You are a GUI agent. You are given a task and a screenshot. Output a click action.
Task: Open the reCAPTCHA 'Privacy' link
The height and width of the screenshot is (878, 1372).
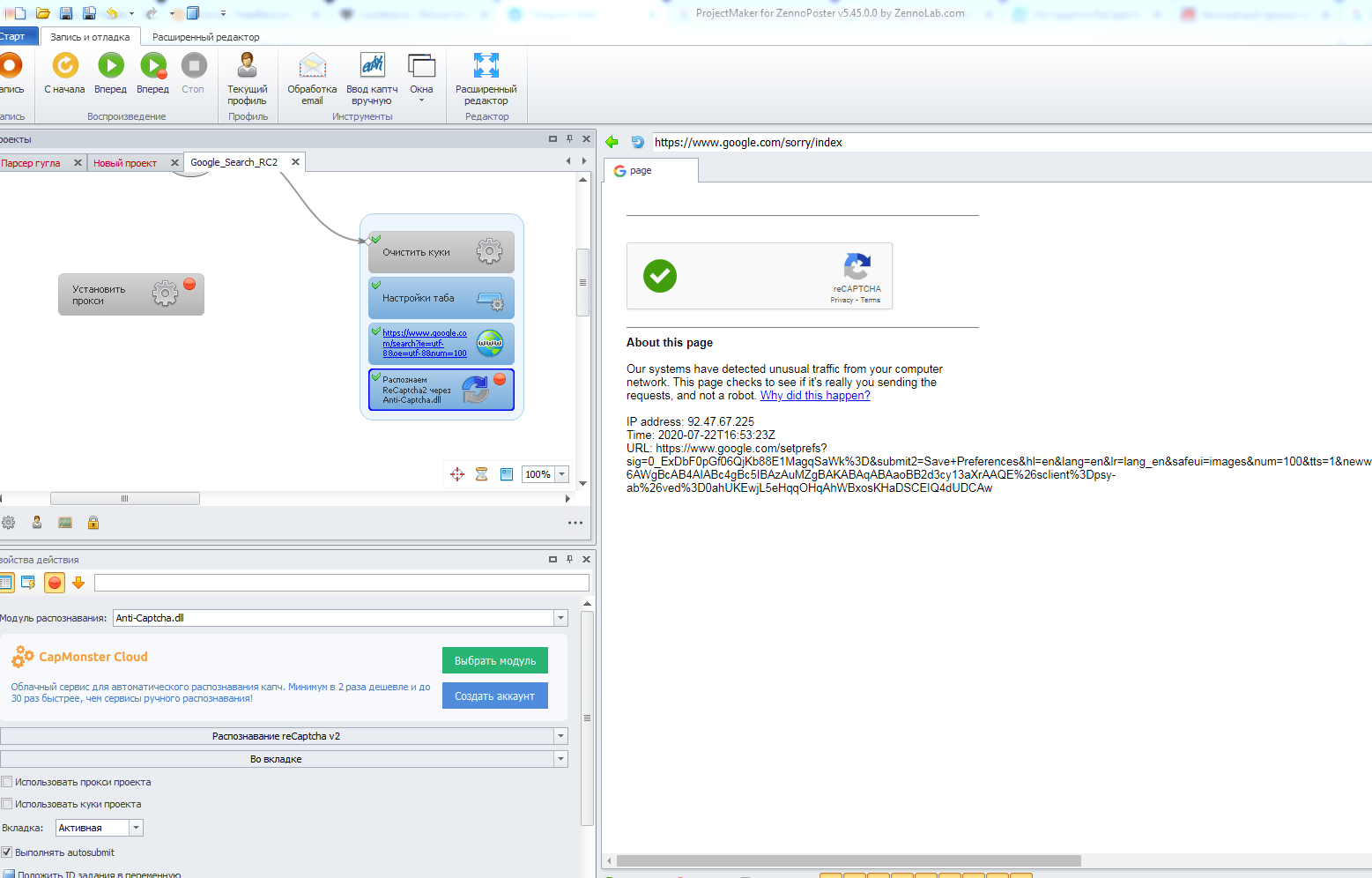(842, 301)
